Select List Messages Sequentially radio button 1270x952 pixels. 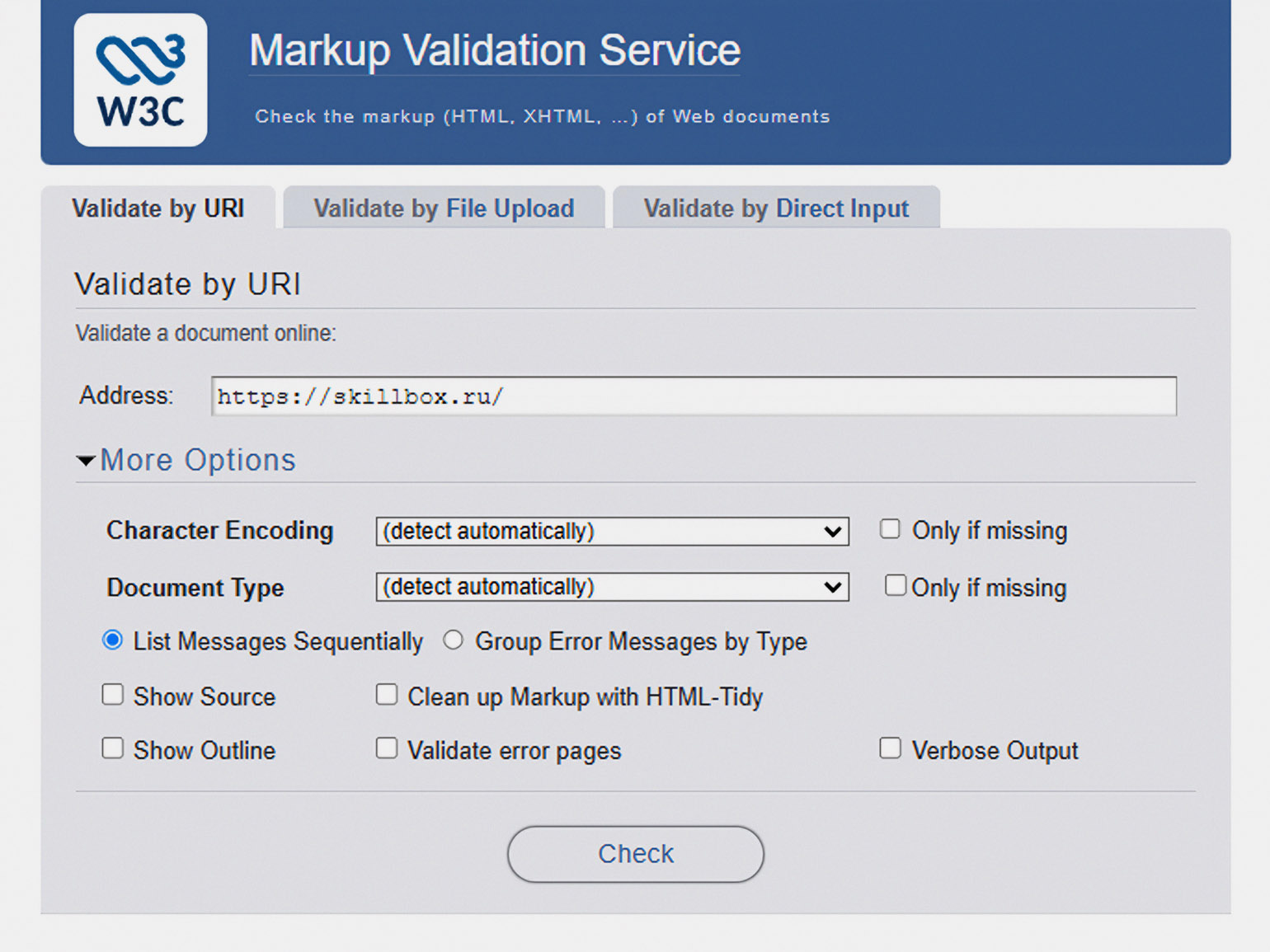(113, 640)
